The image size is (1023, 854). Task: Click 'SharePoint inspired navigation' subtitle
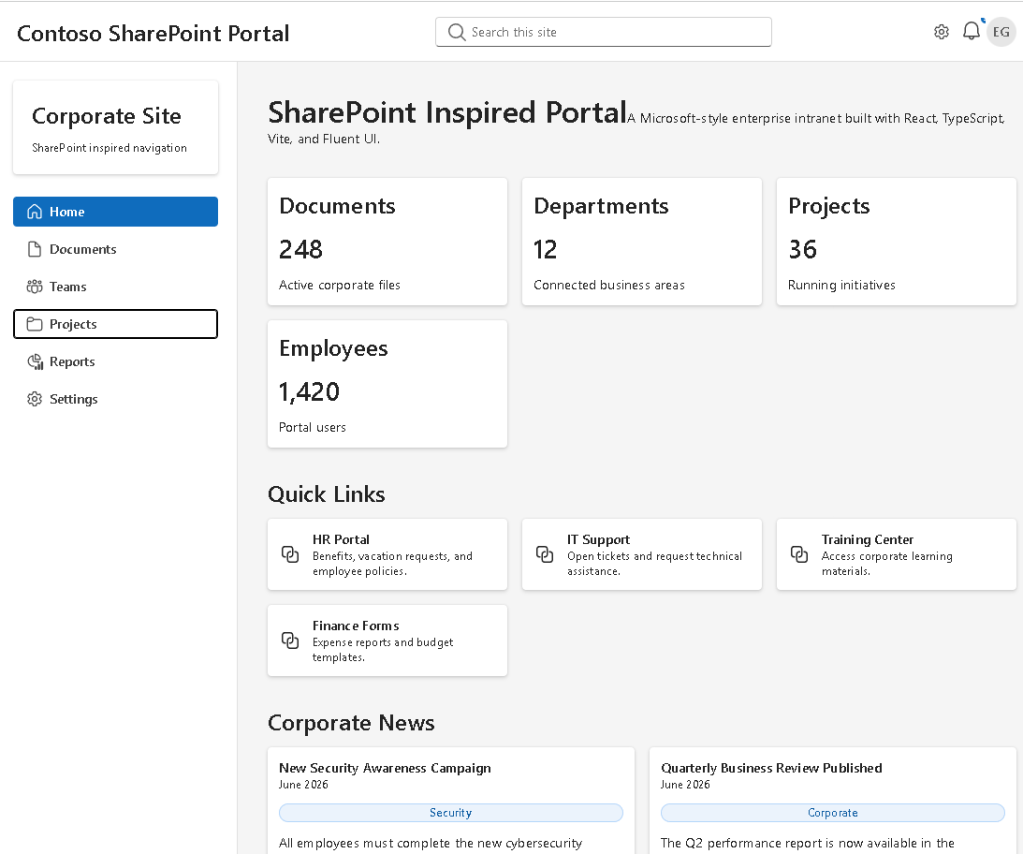coord(110,148)
